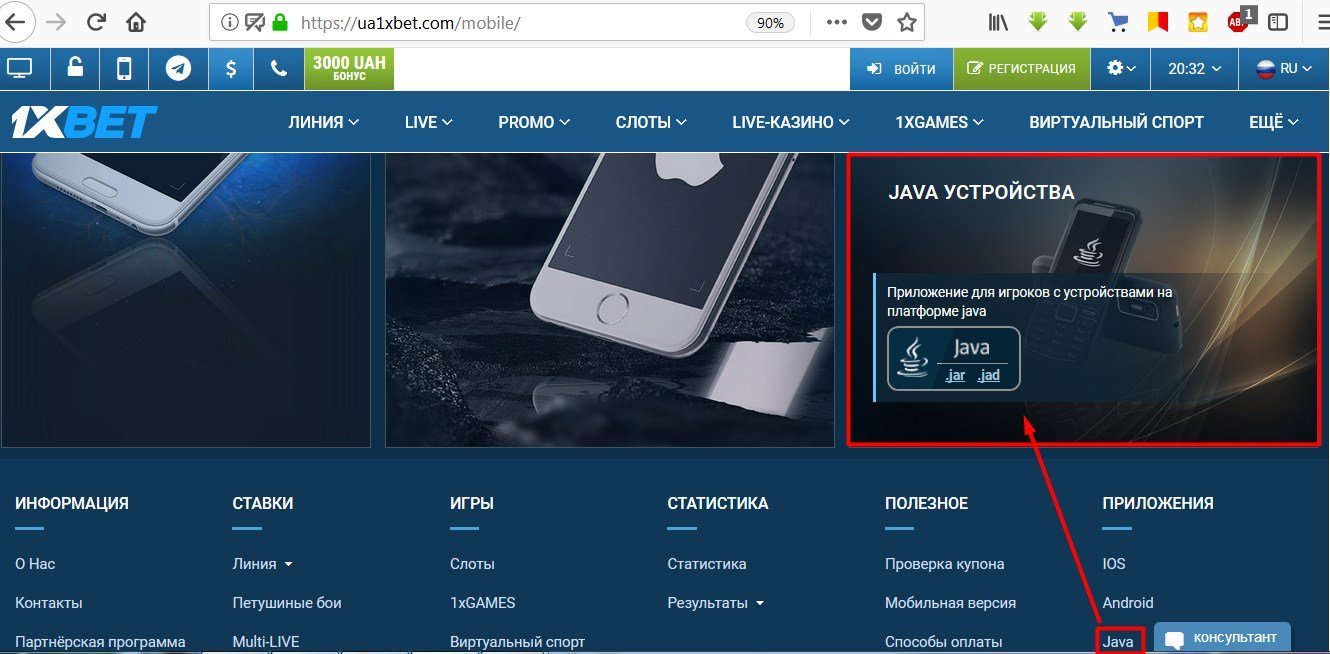The height and width of the screenshot is (654, 1330).
Task: Open Партнёрская программа link
Action: [100, 642]
